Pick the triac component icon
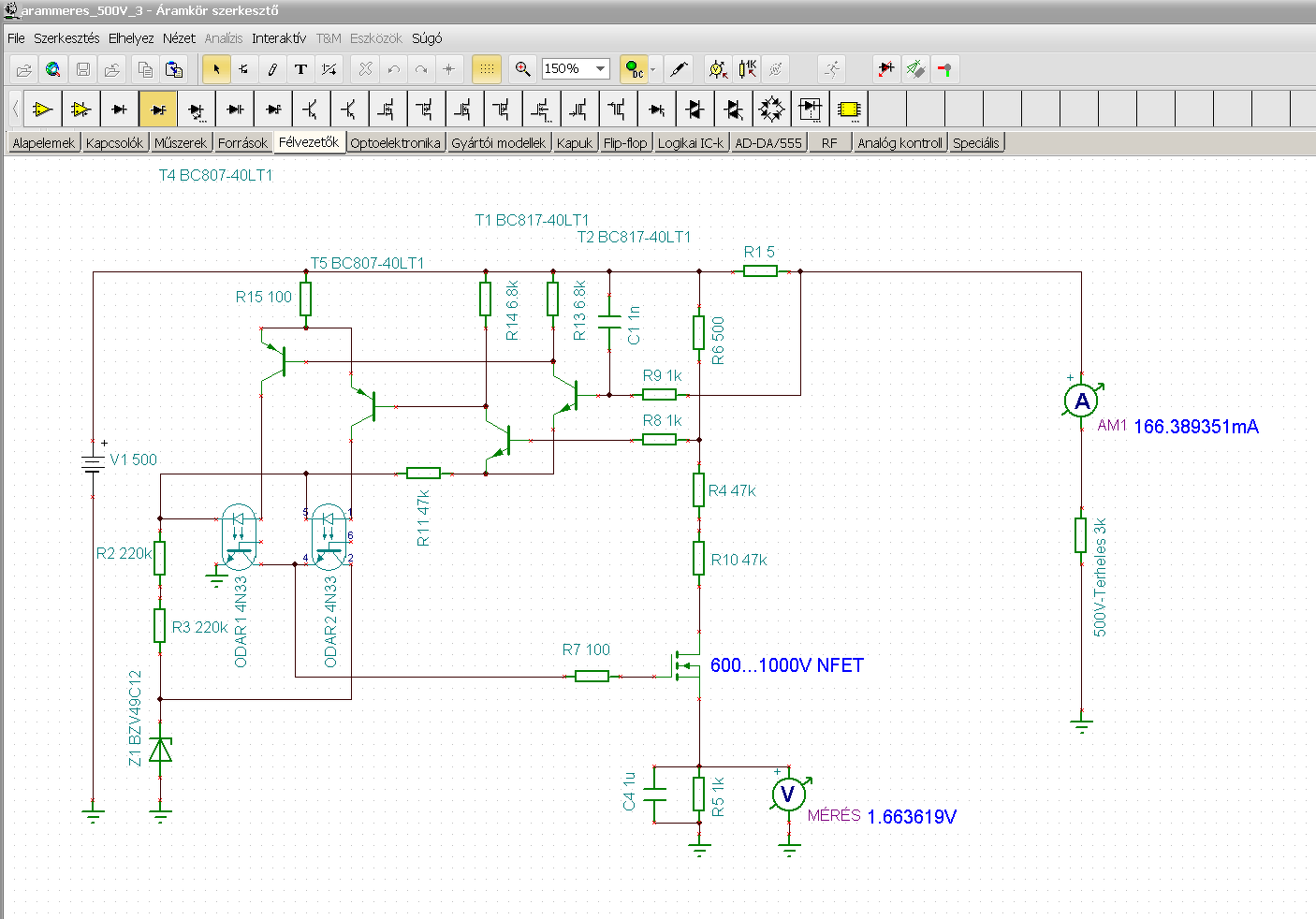 coord(734,109)
